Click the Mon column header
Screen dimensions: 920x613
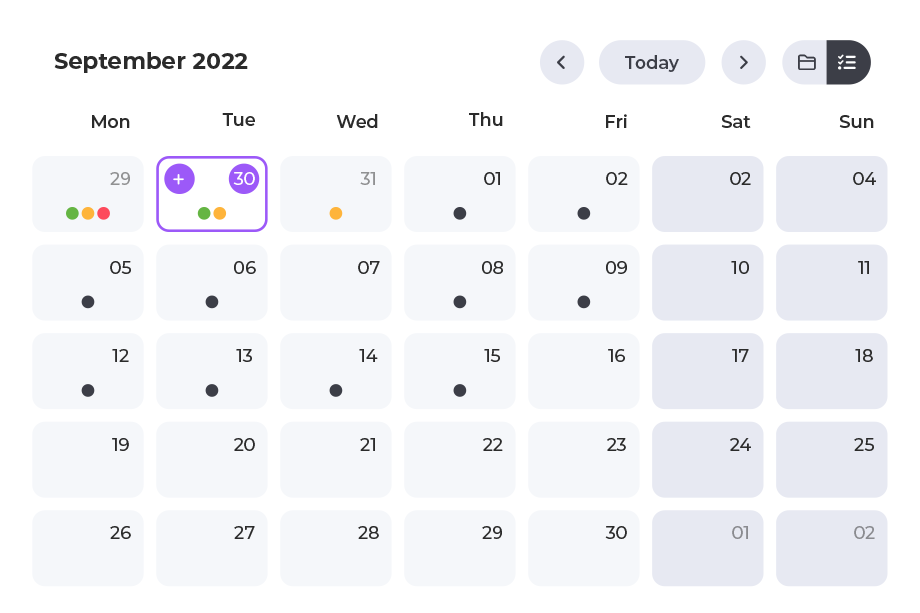point(110,121)
